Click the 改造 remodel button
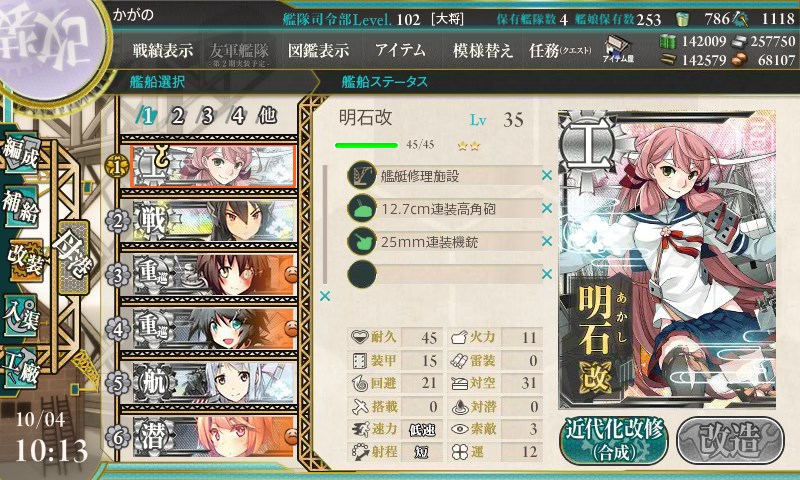800x480 pixels. click(730, 440)
